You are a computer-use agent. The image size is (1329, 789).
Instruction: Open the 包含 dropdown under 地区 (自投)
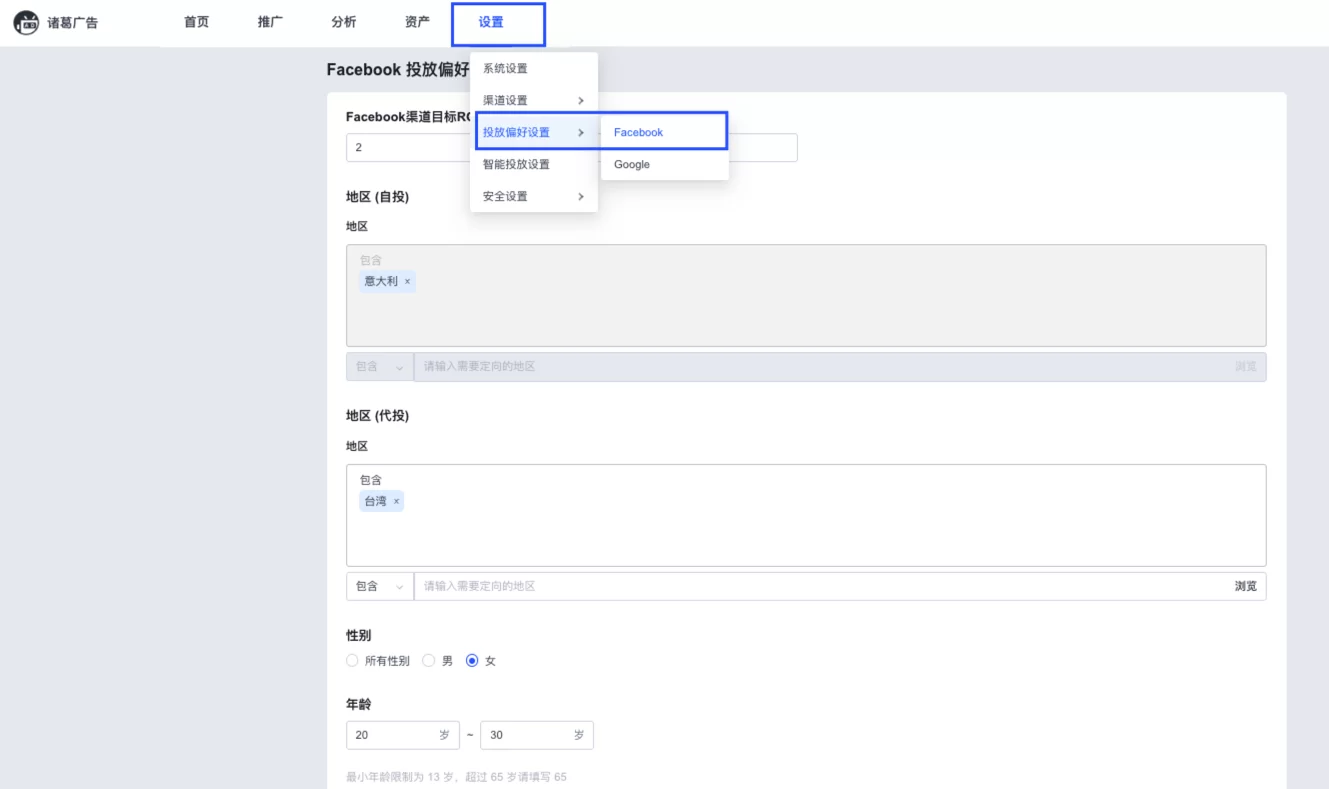pyautogui.click(x=380, y=367)
